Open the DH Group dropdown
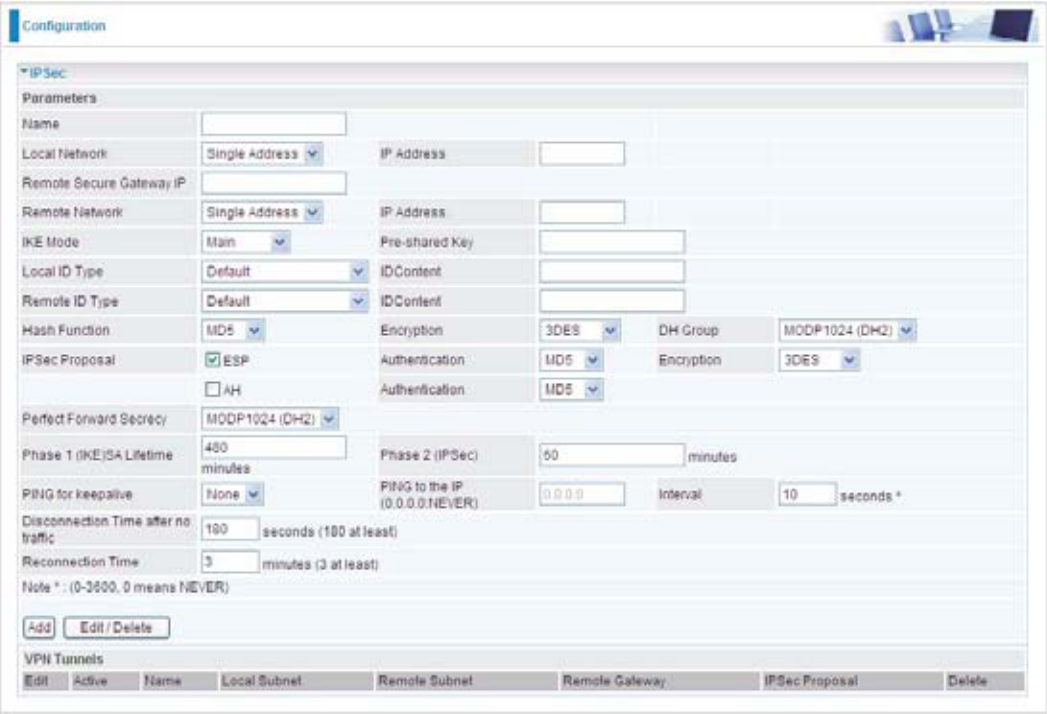This screenshot has width=1047, height=714. (x=847, y=330)
